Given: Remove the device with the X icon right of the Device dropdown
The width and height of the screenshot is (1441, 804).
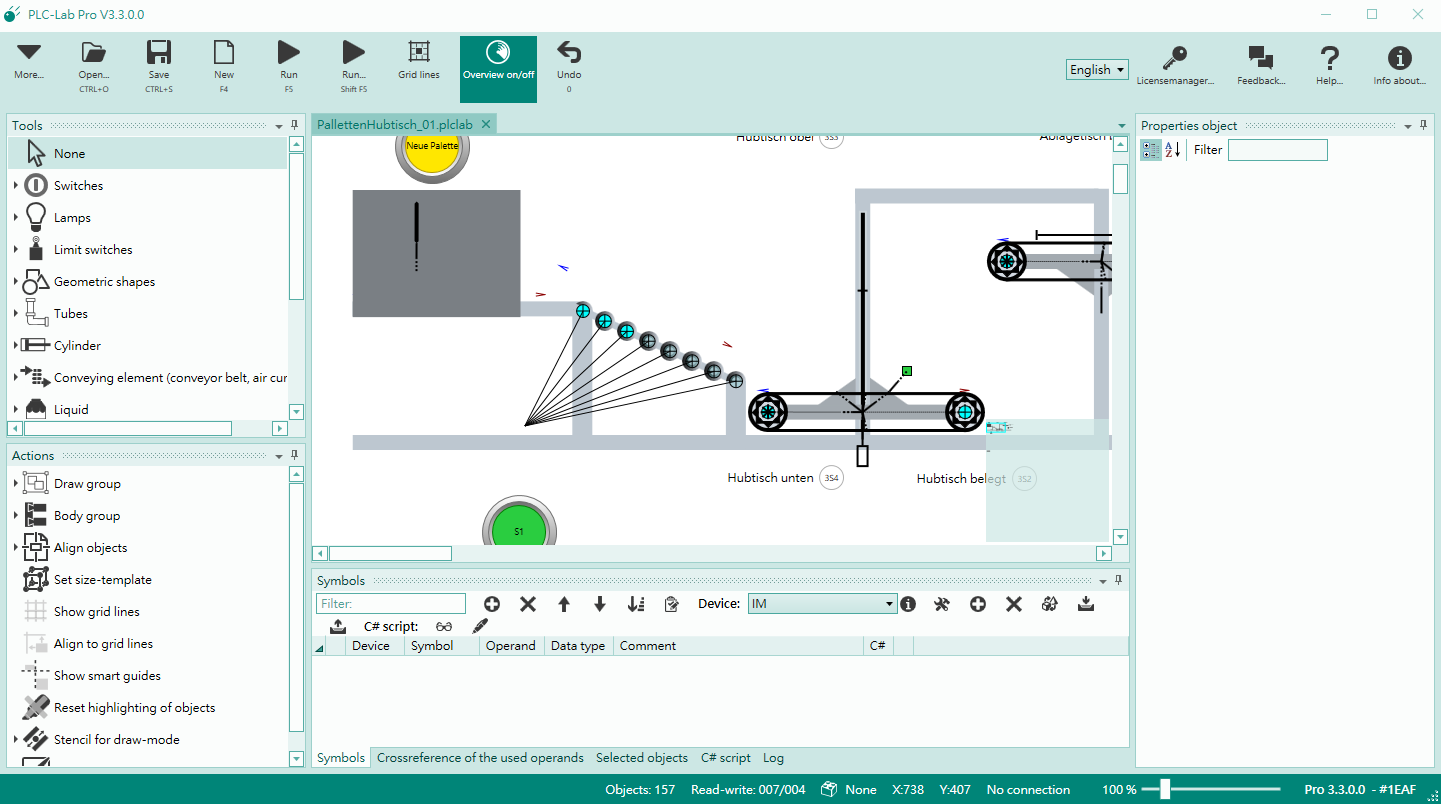Looking at the screenshot, I should coord(1014,604).
